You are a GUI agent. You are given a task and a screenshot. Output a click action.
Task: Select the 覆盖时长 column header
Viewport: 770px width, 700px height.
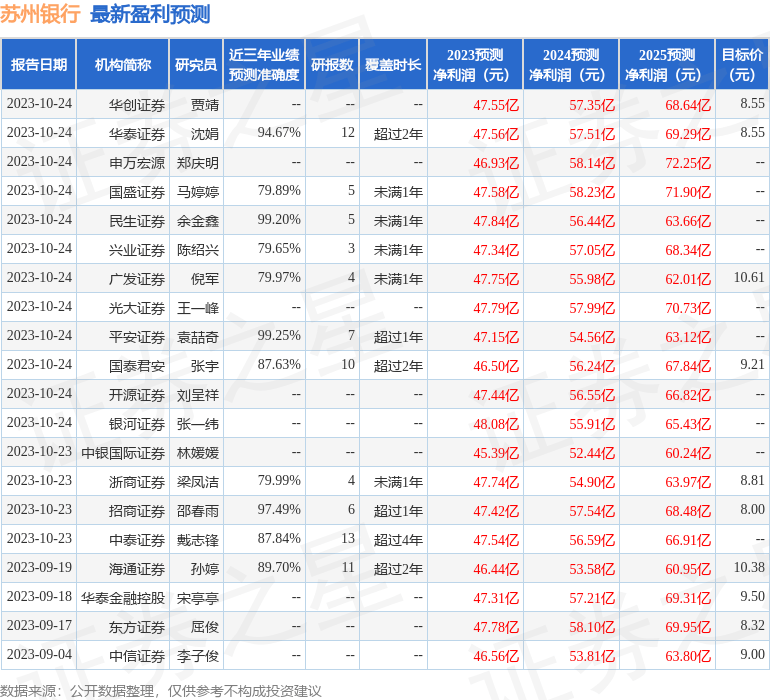[393, 65]
